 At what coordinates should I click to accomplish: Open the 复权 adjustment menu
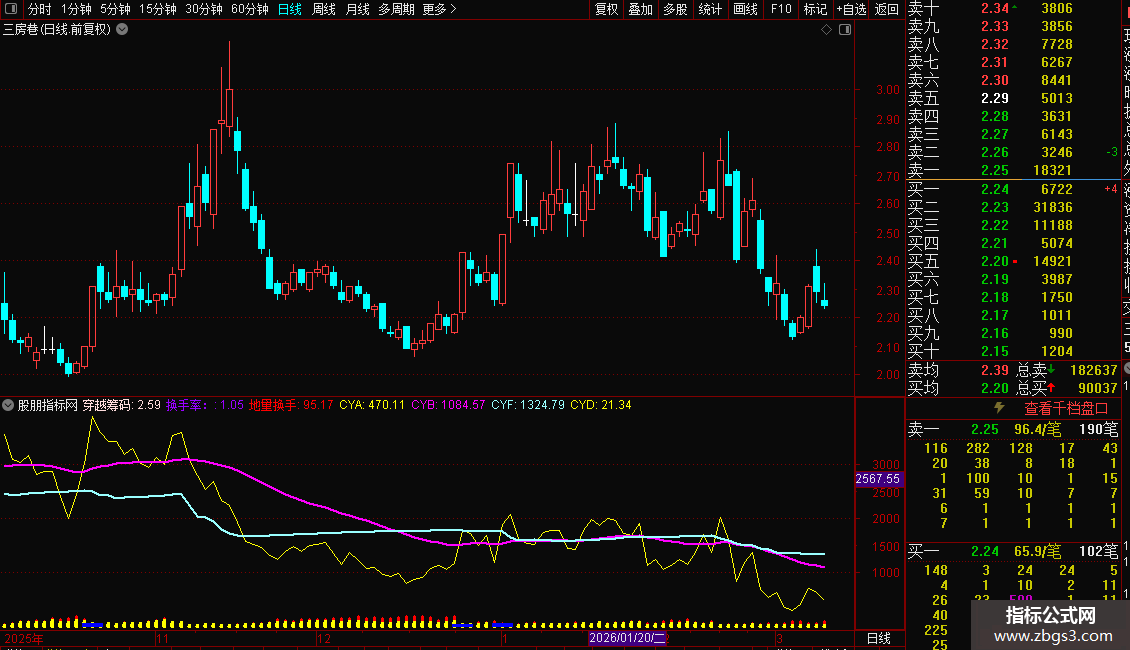[606, 9]
